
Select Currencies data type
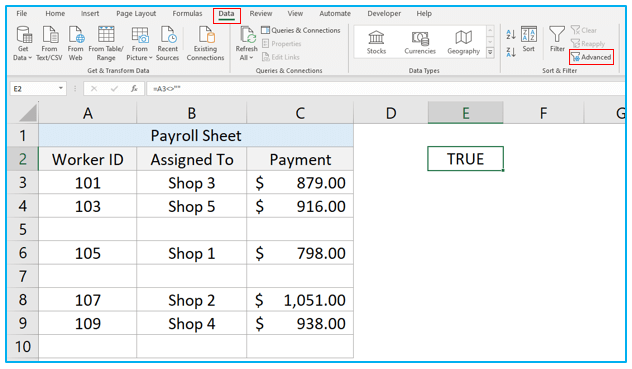click(420, 43)
